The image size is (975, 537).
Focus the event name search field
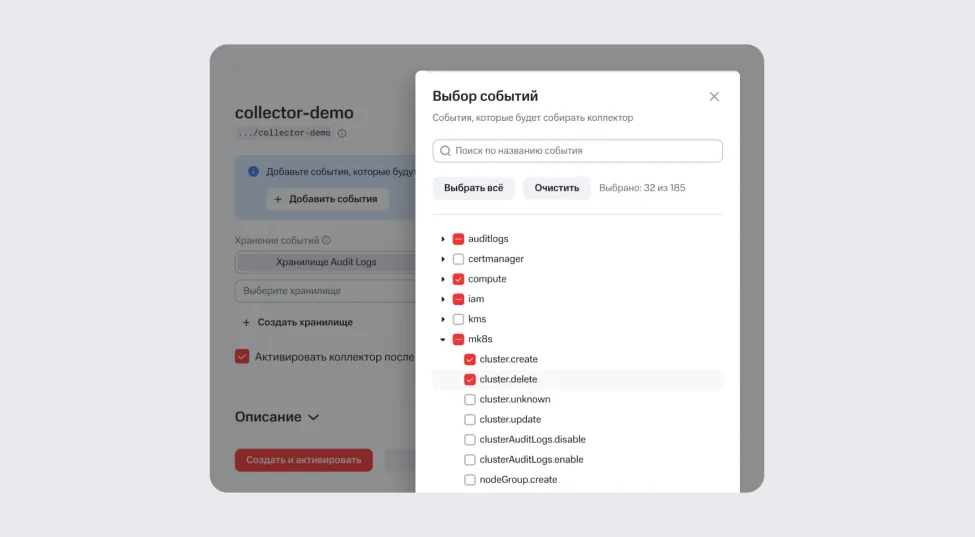pos(585,151)
